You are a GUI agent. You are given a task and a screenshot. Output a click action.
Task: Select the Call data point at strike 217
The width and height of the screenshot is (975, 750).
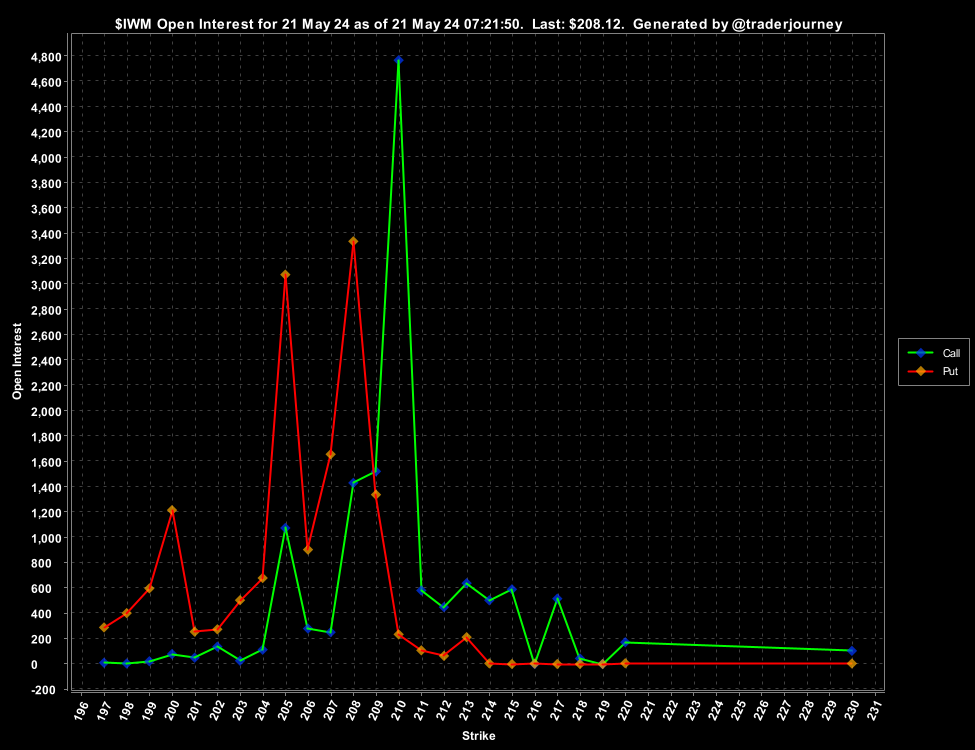pyautogui.click(x=557, y=598)
